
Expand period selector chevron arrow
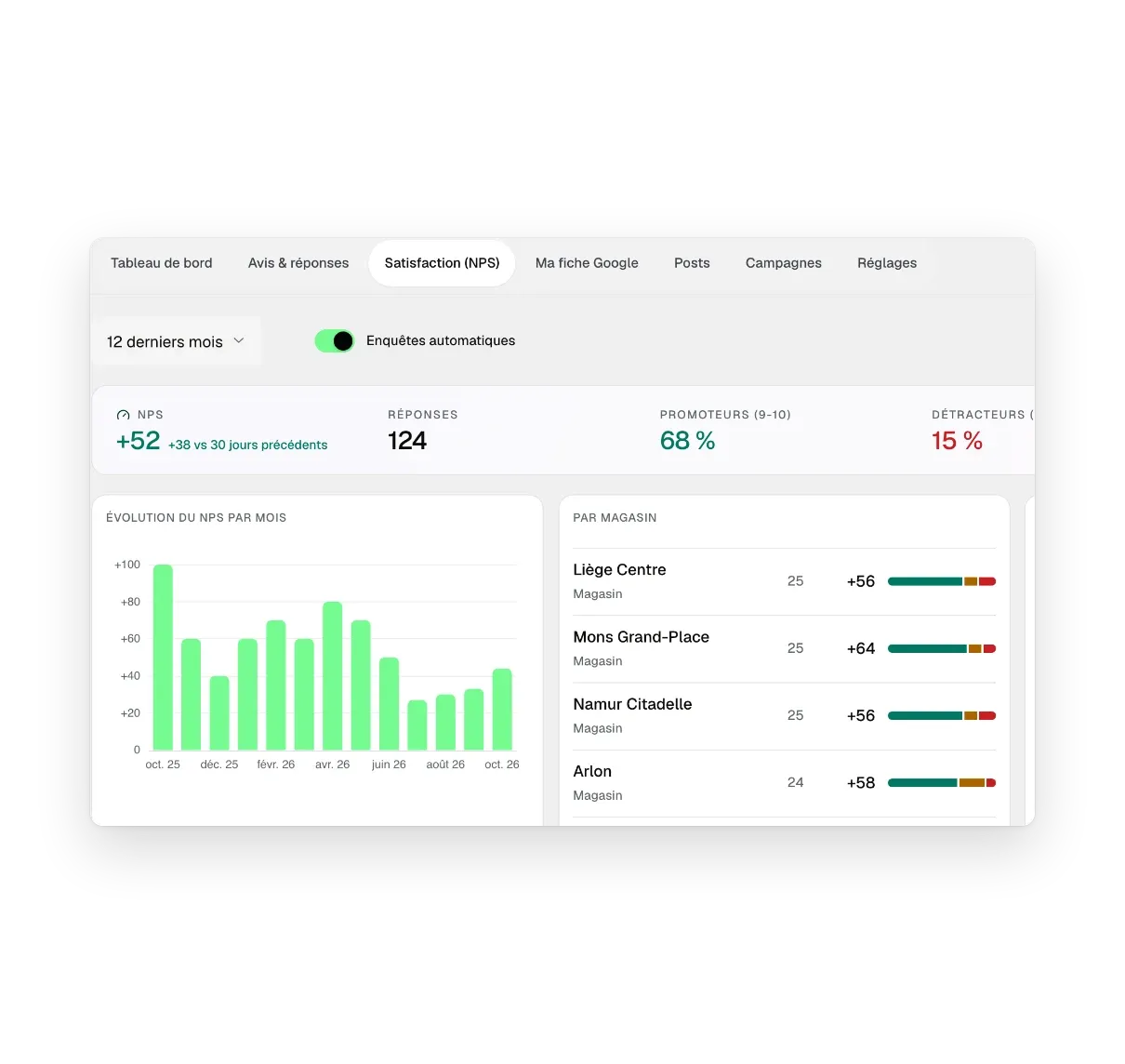[238, 341]
